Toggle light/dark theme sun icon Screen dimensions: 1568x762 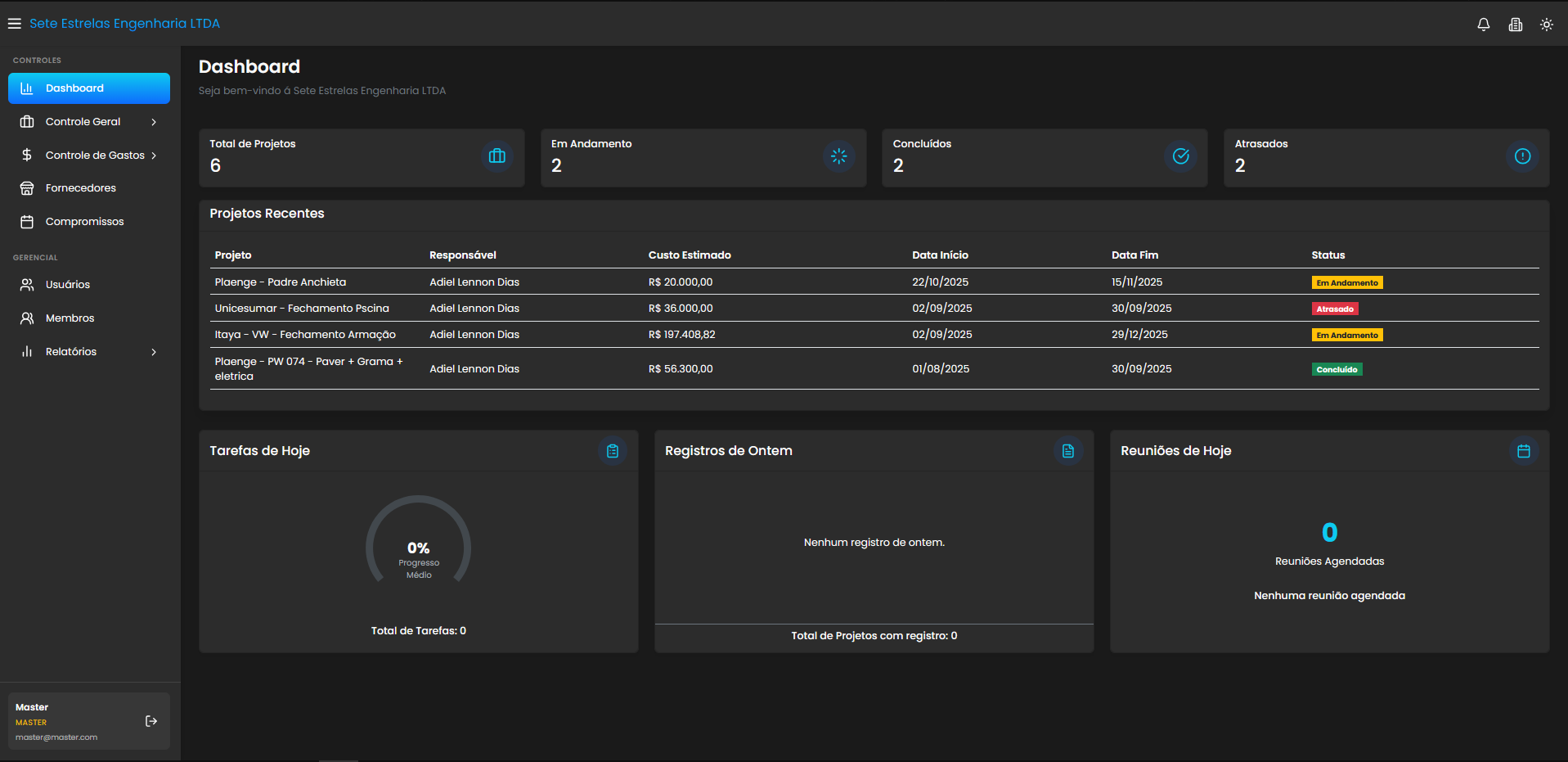pos(1546,25)
